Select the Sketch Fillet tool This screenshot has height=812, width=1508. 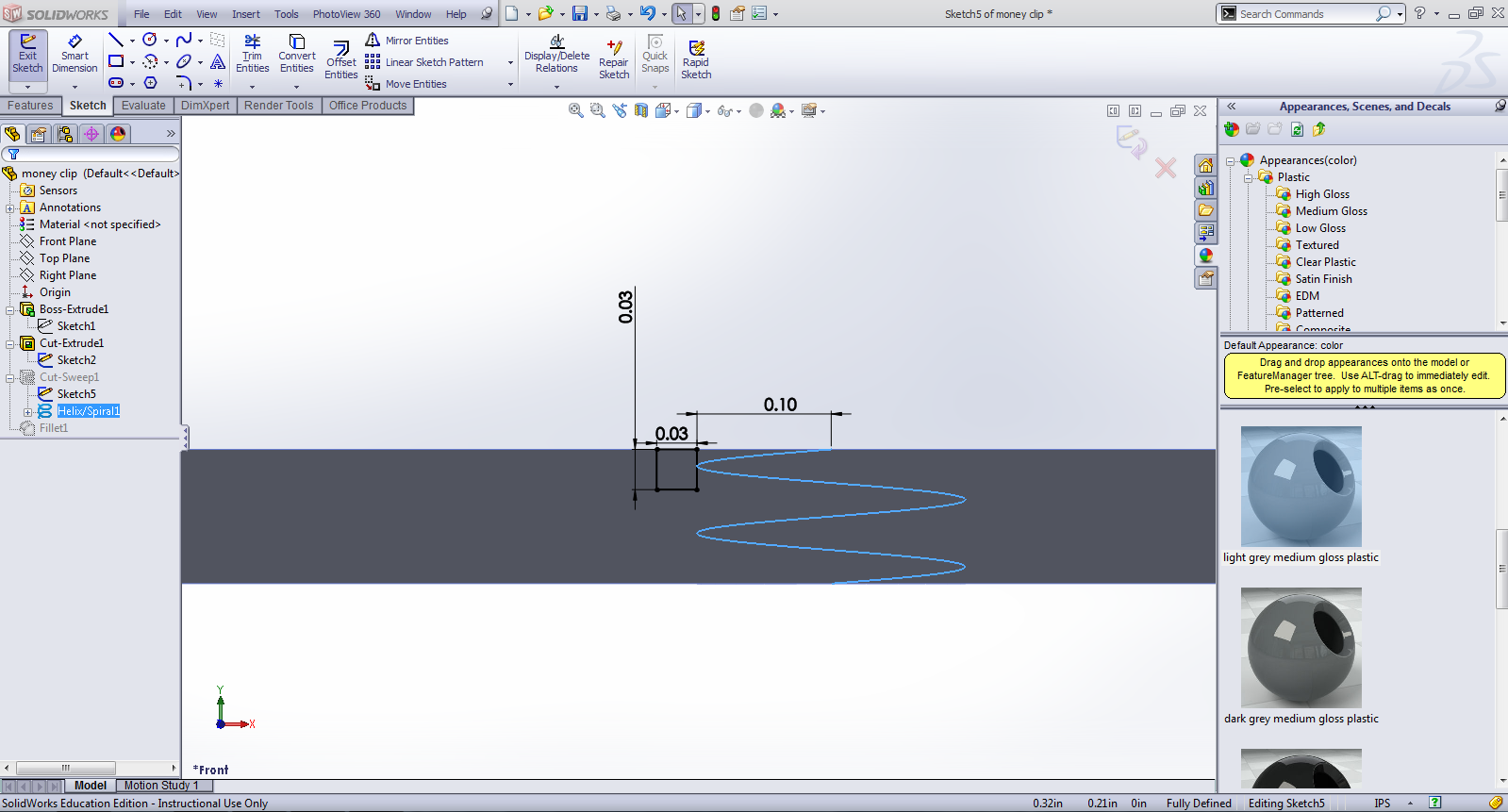tap(184, 83)
